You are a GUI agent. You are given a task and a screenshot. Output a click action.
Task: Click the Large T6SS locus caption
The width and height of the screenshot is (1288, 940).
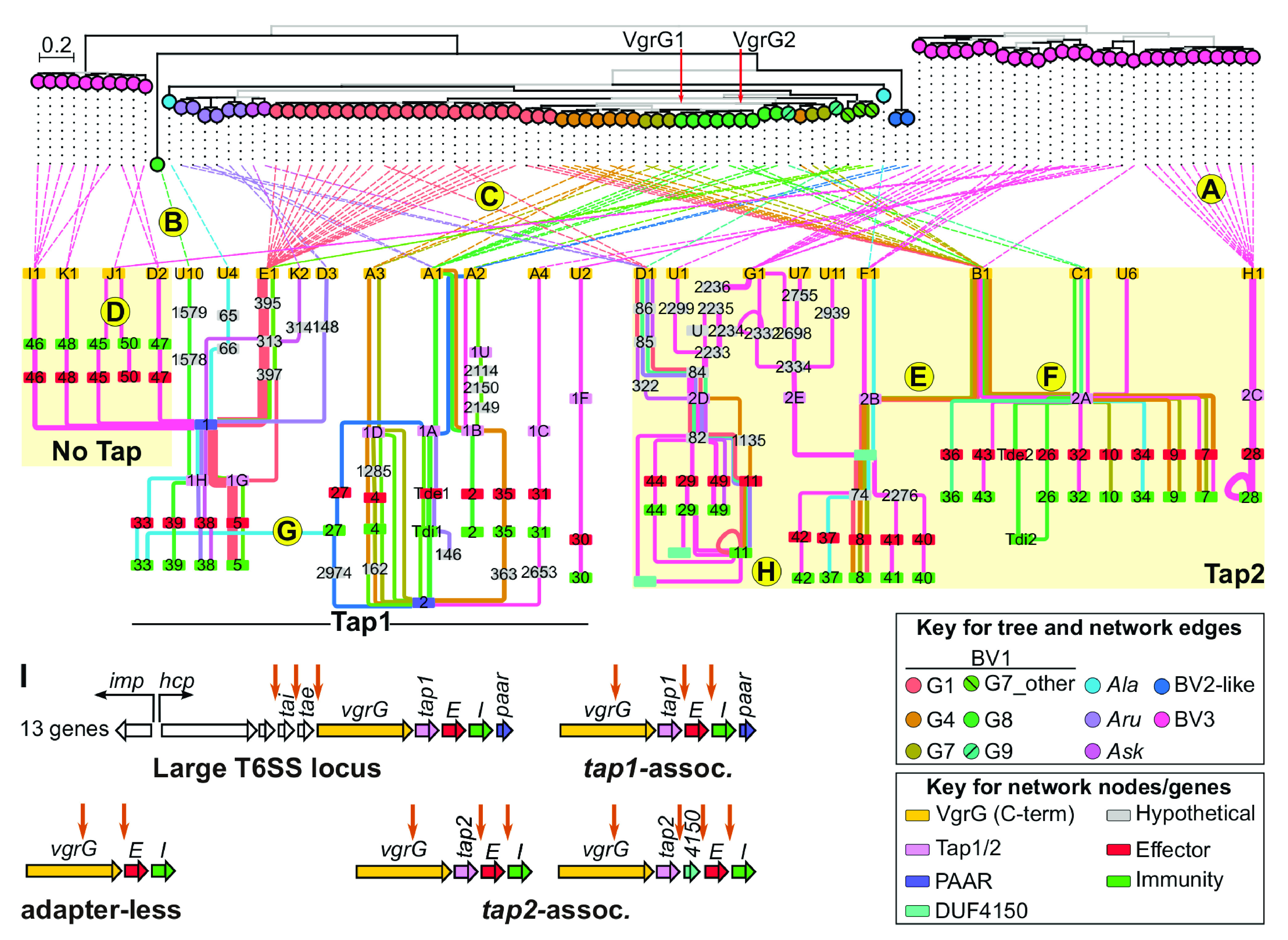click(267, 768)
